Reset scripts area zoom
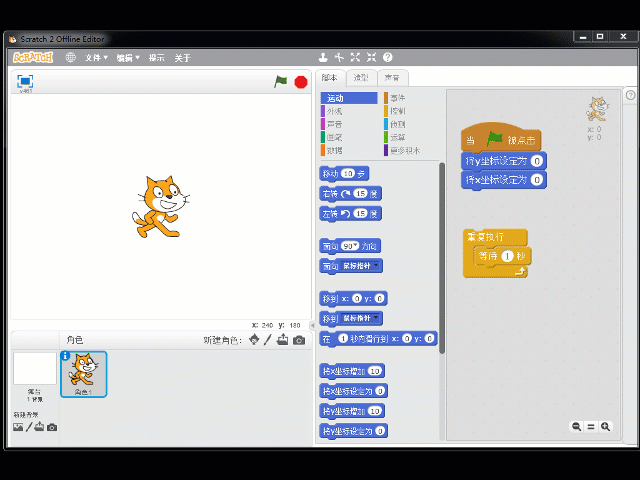The height and width of the screenshot is (480, 640). click(x=591, y=427)
